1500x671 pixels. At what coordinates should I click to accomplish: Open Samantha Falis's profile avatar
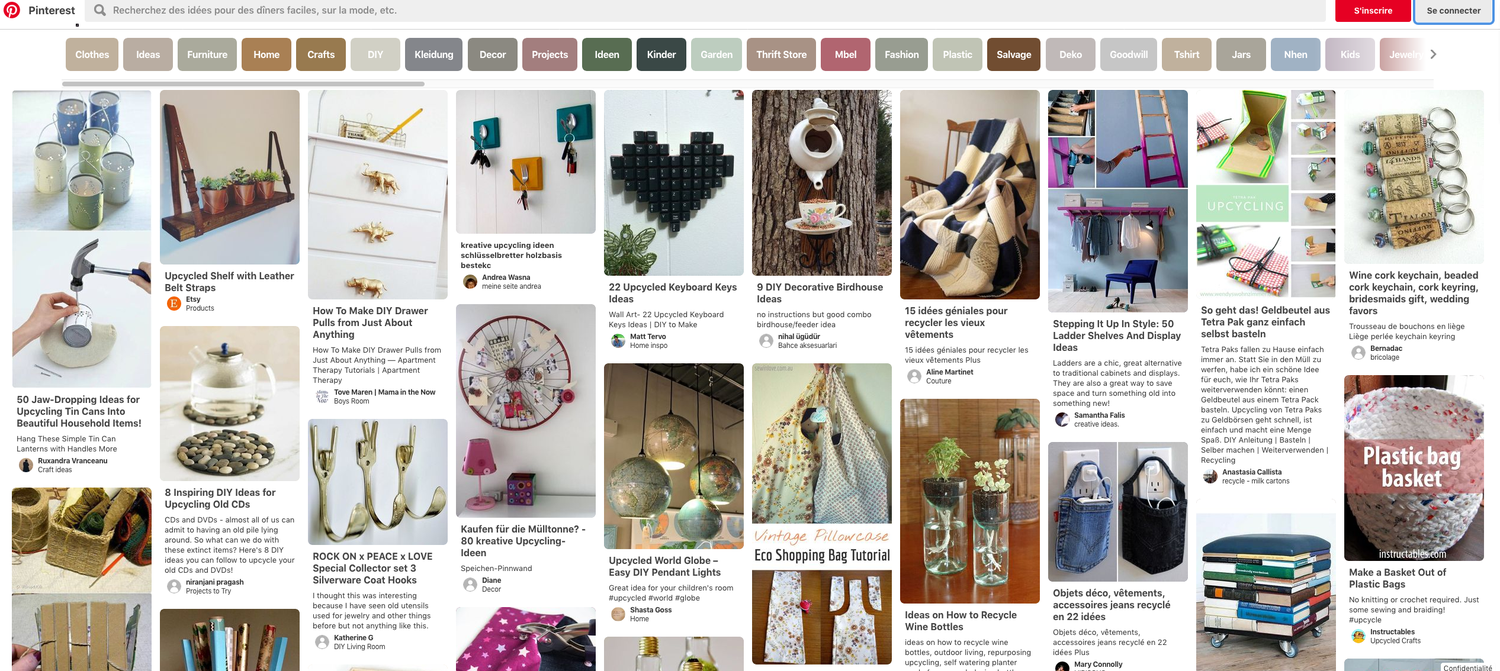[x=1062, y=419]
